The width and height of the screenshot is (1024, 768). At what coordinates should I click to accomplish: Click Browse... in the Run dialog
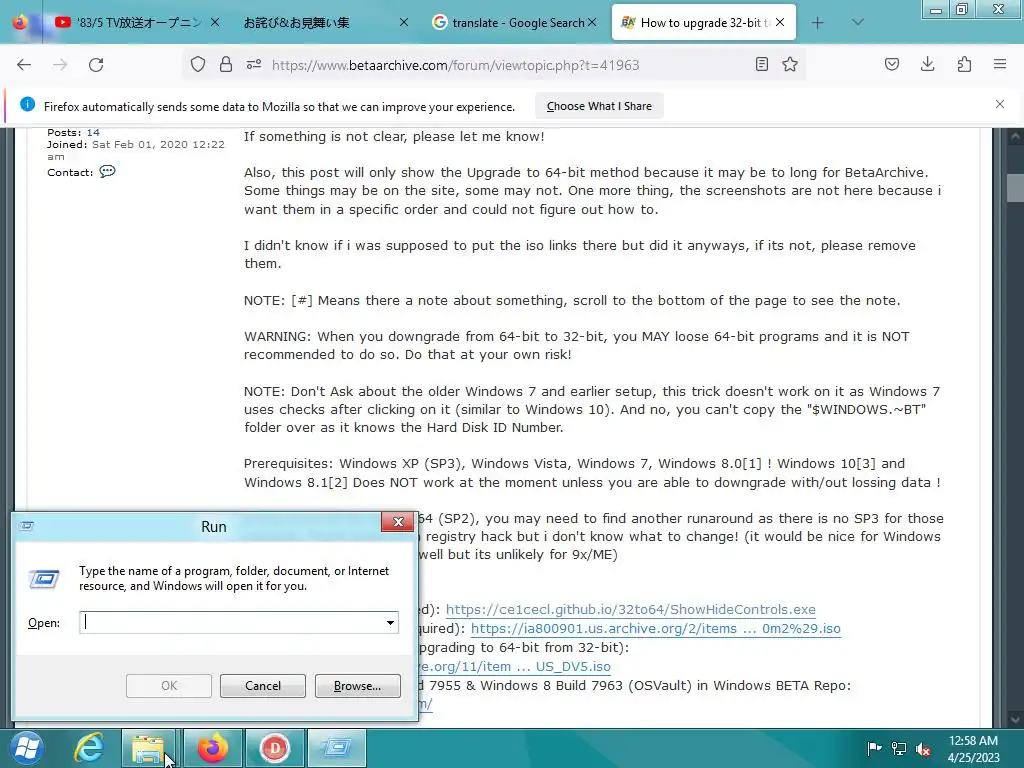pos(357,686)
